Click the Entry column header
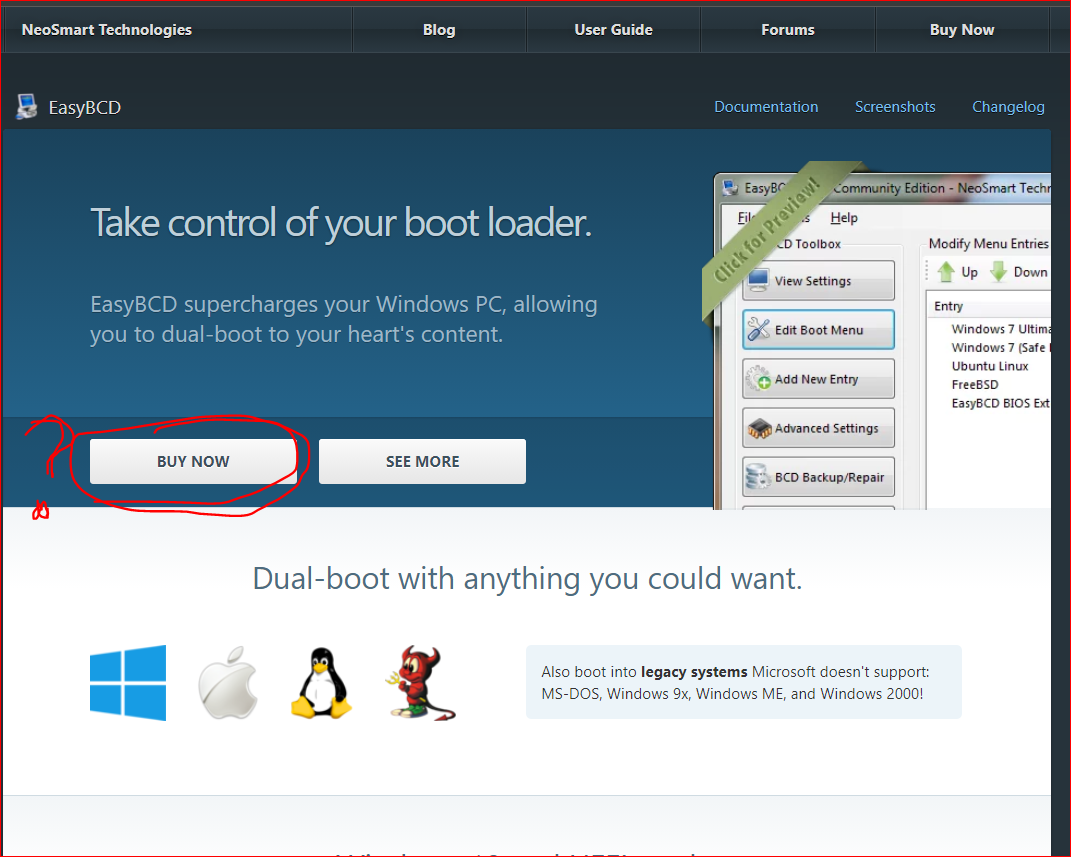 click(948, 306)
